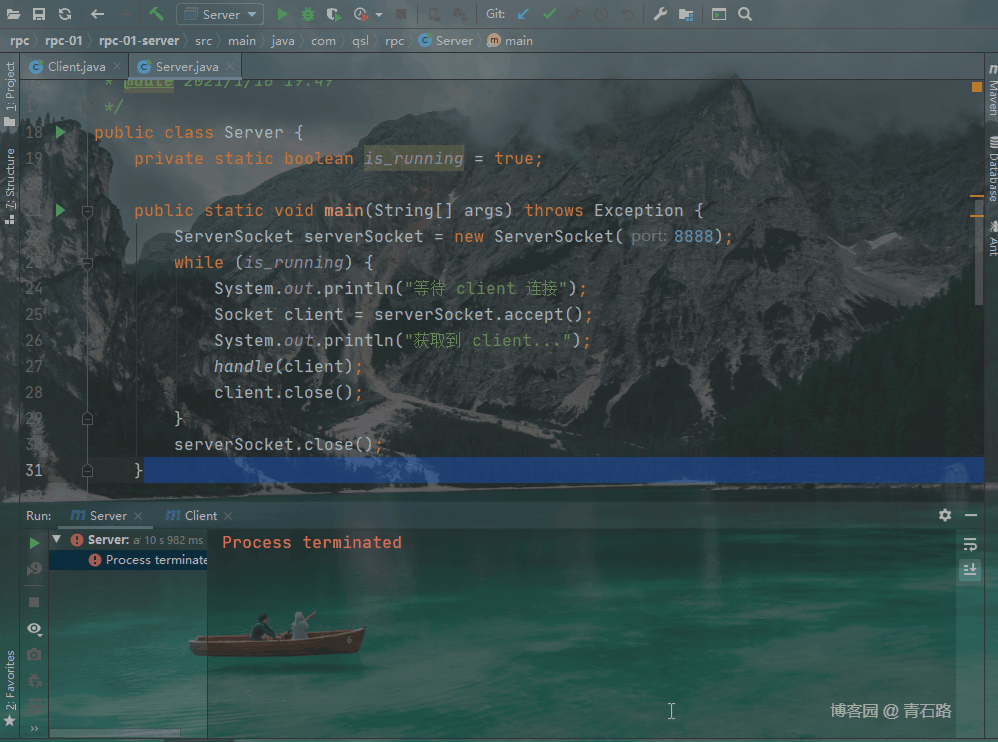This screenshot has width=998, height=742.
Task: Open Settings via the wrench icon
Action: 660,14
